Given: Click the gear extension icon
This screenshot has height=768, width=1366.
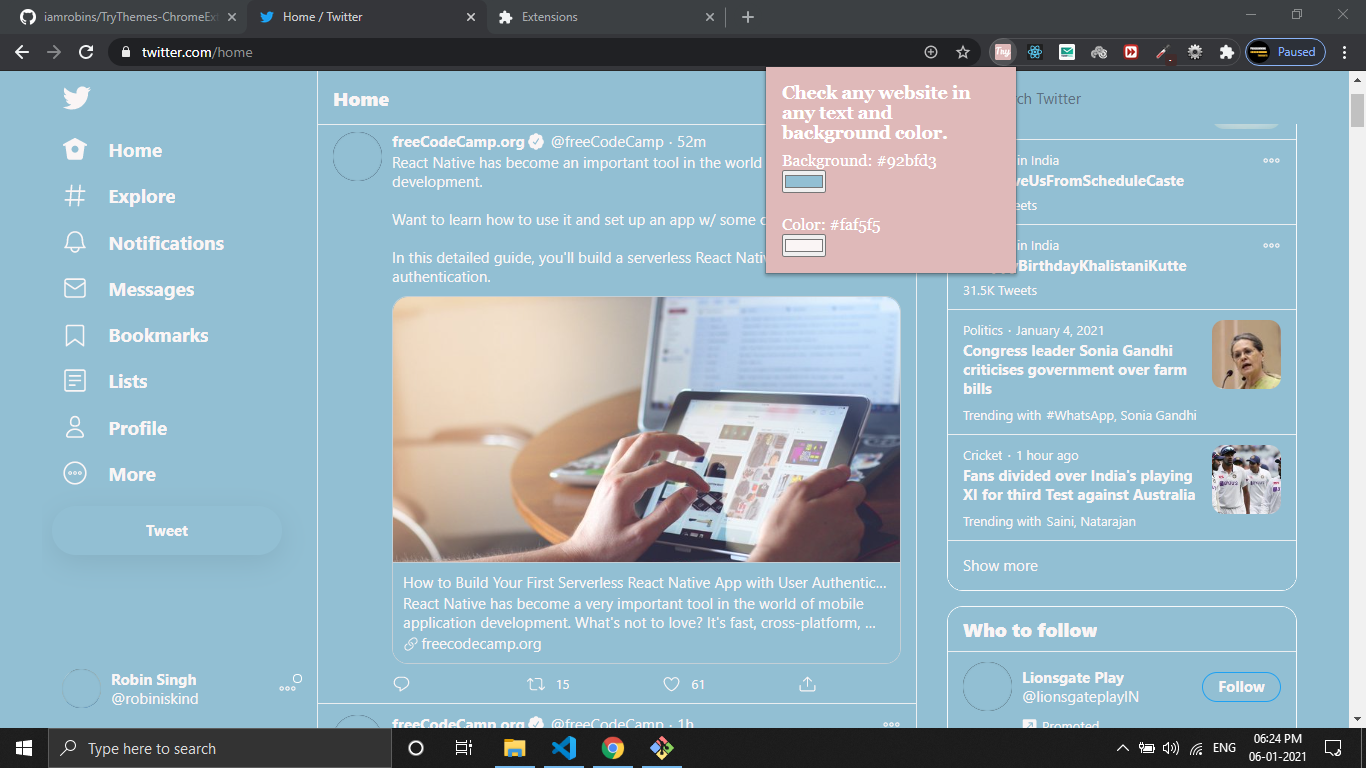Looking at the screenshot, I should tap(1195, 52).
